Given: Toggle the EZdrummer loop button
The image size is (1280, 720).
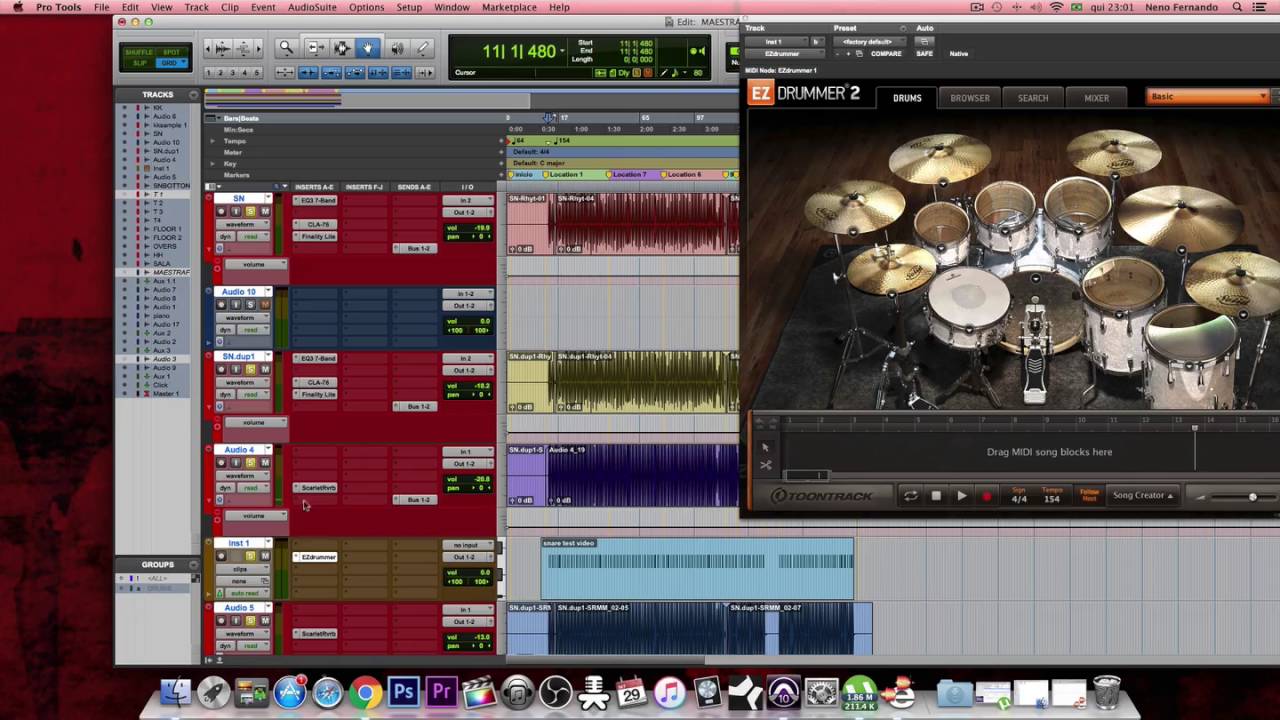Looking at the screenshot, I should (910, 496).
